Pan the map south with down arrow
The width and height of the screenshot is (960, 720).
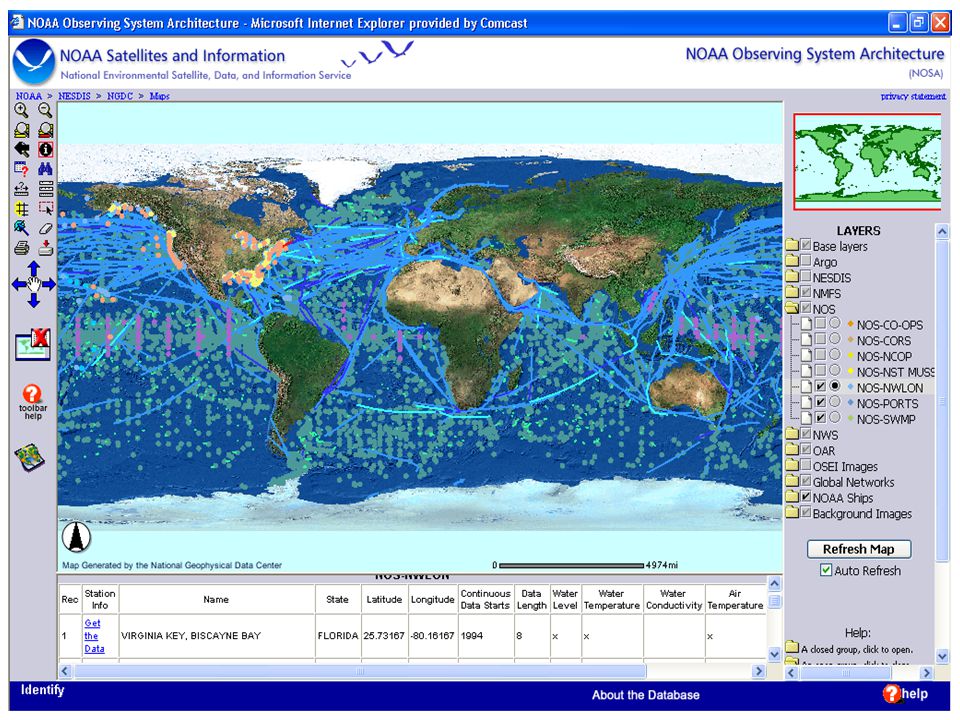coord(34,301)
